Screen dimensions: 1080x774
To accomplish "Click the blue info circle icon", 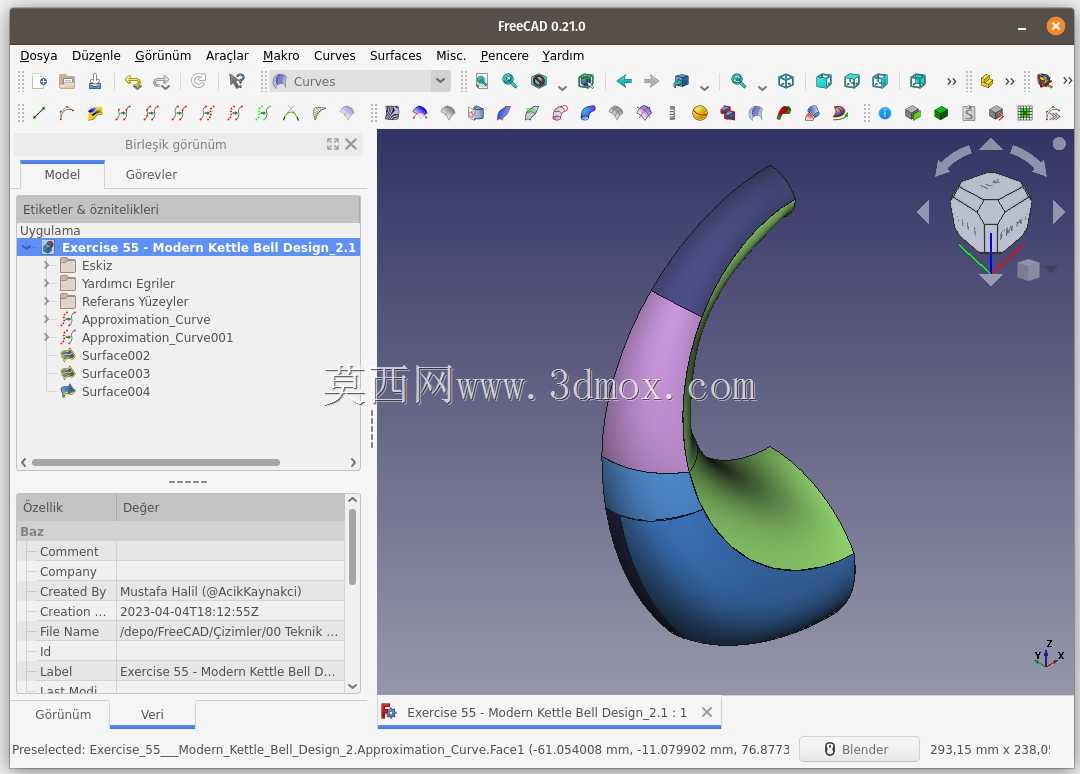I will (x=885, y=113).
